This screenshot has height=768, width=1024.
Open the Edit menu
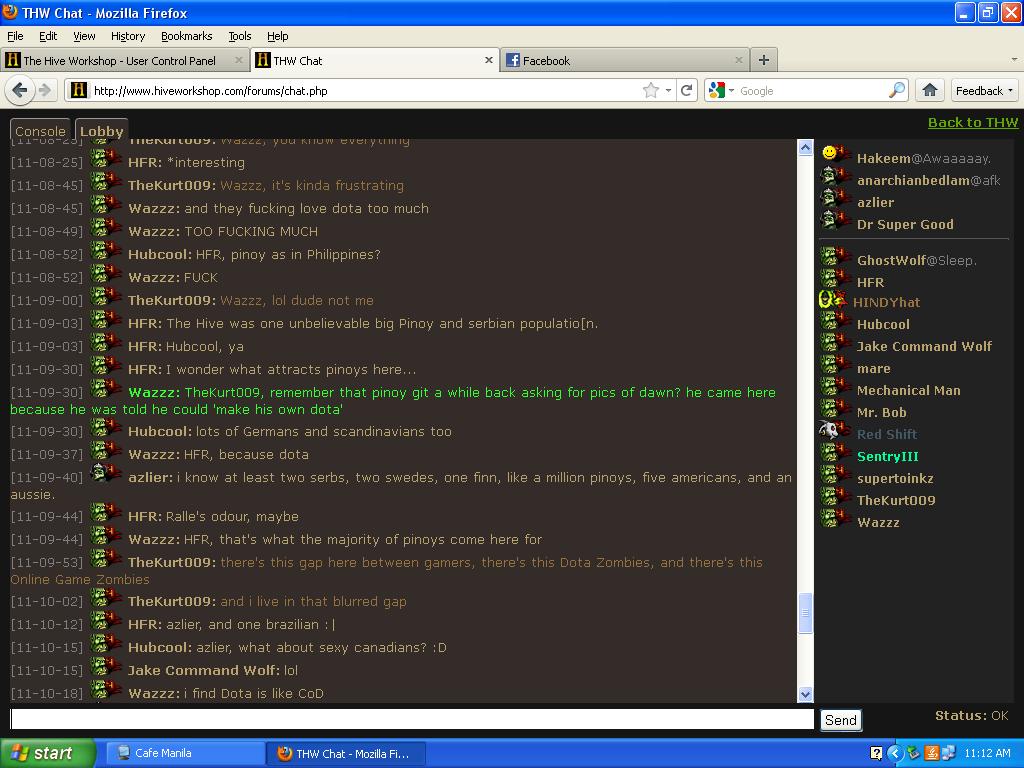tap(48, 36)
